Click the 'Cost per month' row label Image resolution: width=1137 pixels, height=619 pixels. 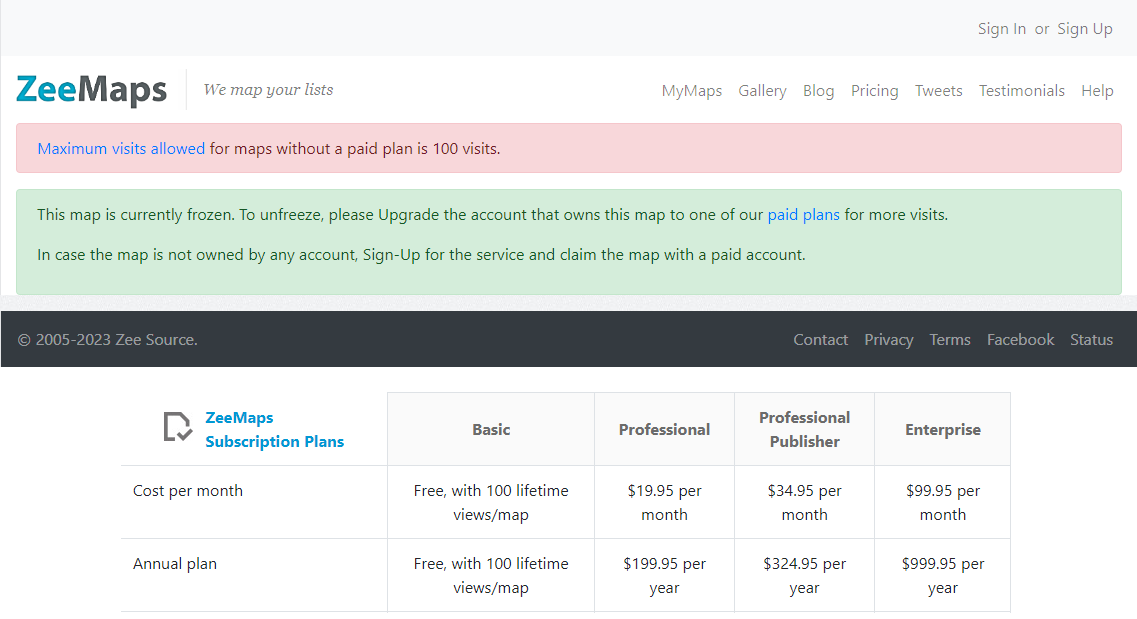[188, 491]
